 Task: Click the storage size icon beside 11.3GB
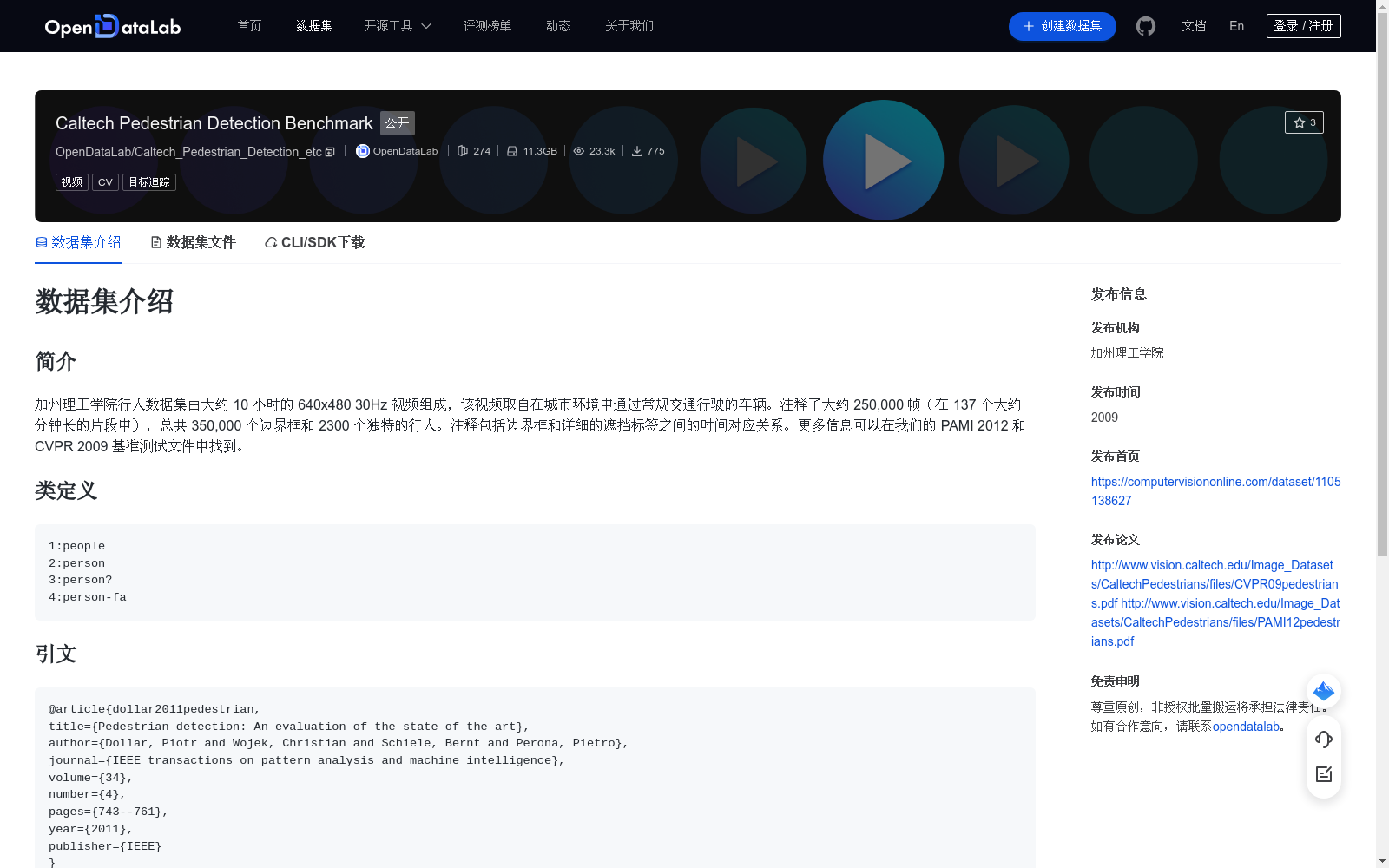[512, 151]
